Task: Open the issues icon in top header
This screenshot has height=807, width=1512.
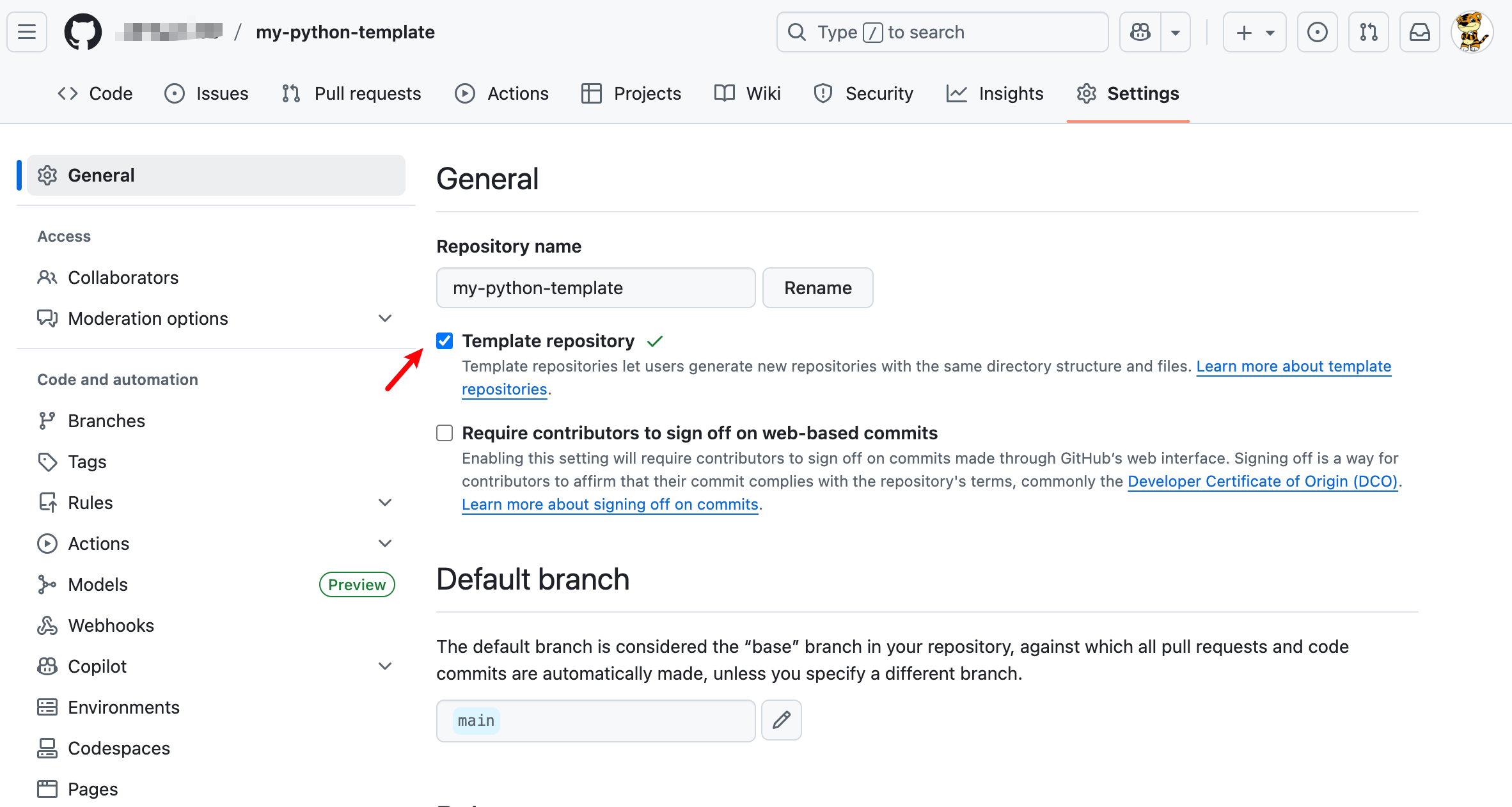Action: (x=1317, y=32)
